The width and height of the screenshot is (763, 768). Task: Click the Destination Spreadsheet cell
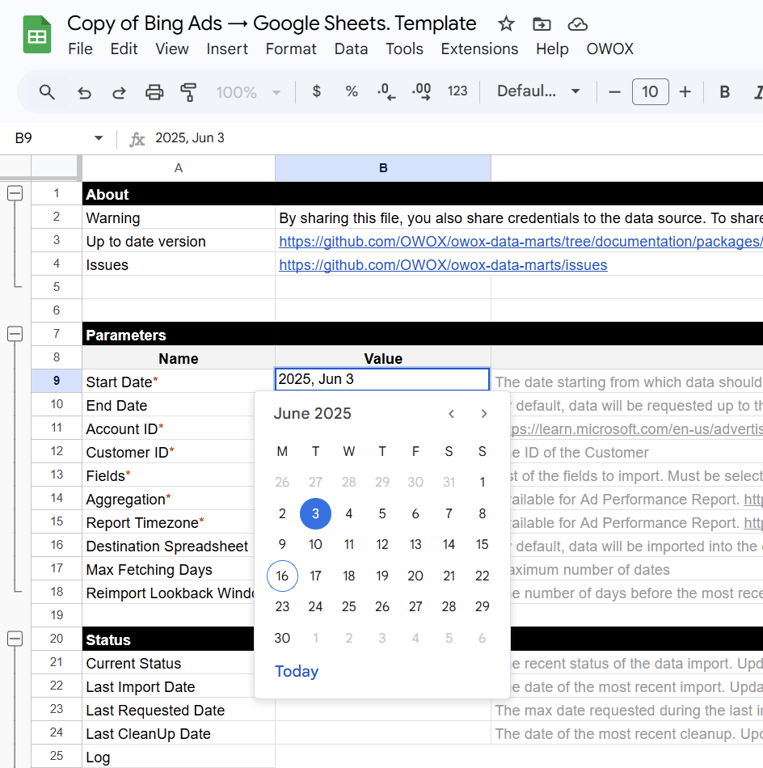pyautogui.click(x=168, y=546)
